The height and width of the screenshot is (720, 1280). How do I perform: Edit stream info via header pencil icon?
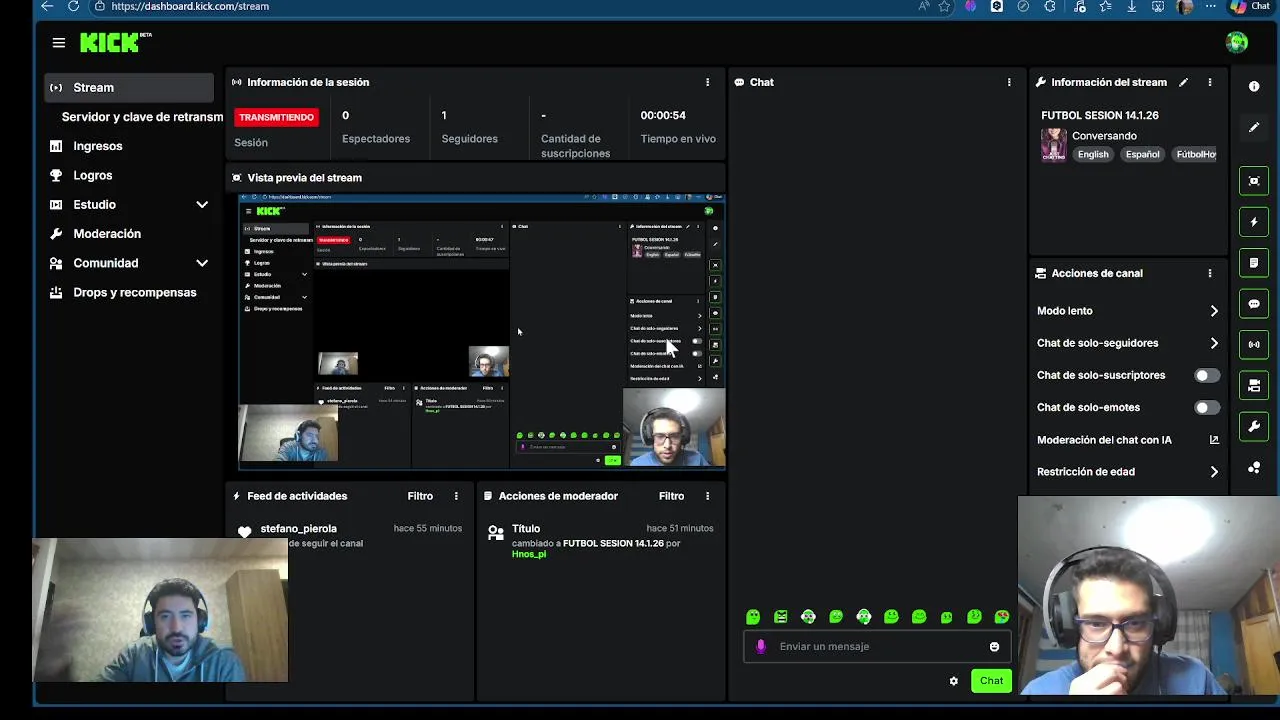pos(1183,82)
